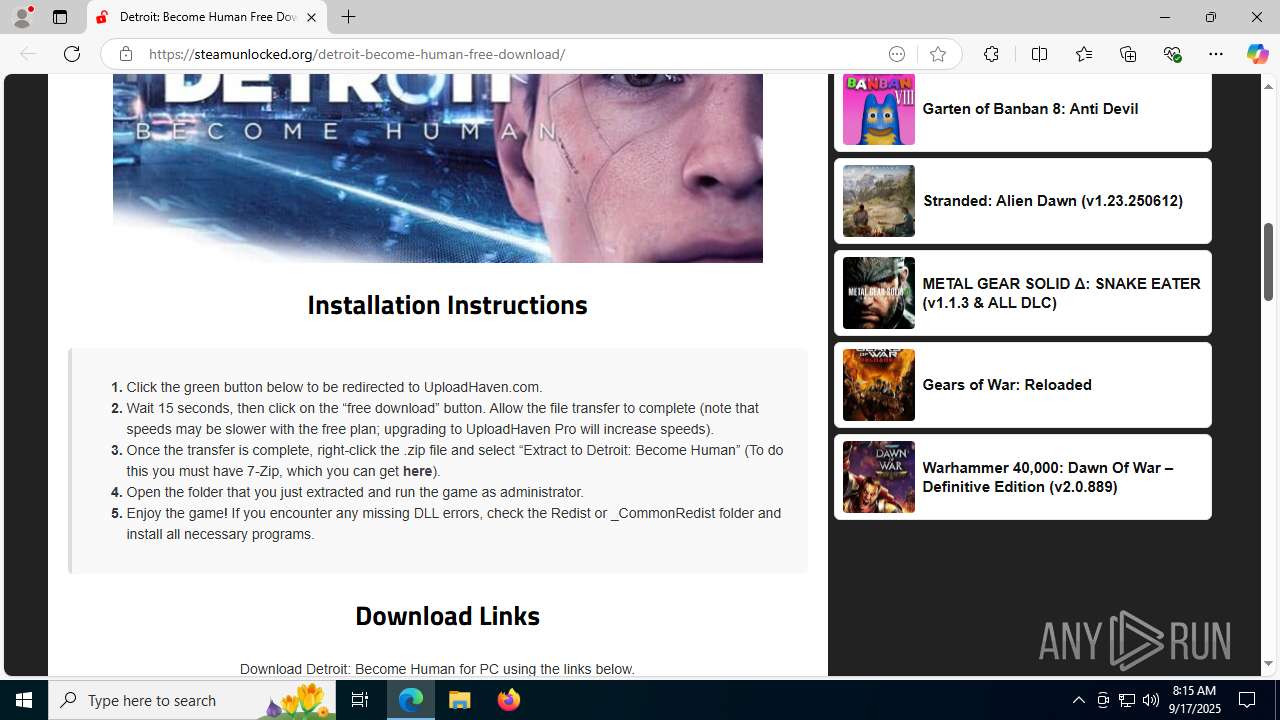Show hidden system tray icons
This screenshot has width=1280, height=720.
1078,700
